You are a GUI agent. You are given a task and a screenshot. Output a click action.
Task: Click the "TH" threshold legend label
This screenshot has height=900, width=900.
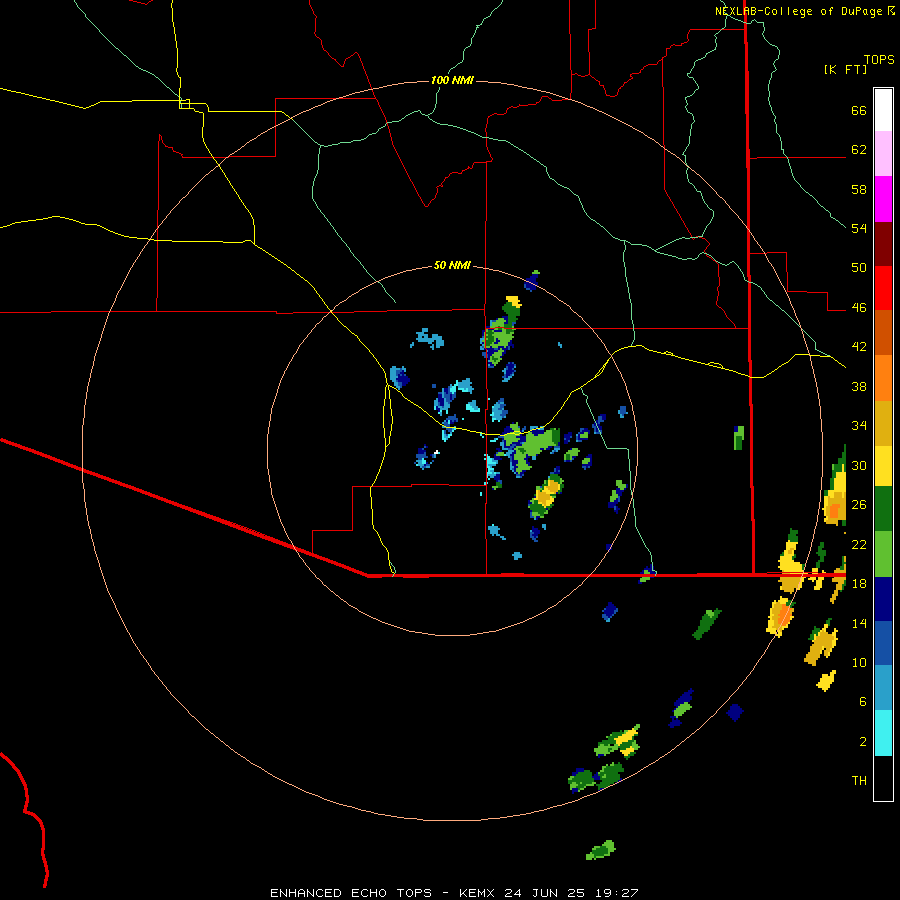pyautogui.click(x=859, y=781)
